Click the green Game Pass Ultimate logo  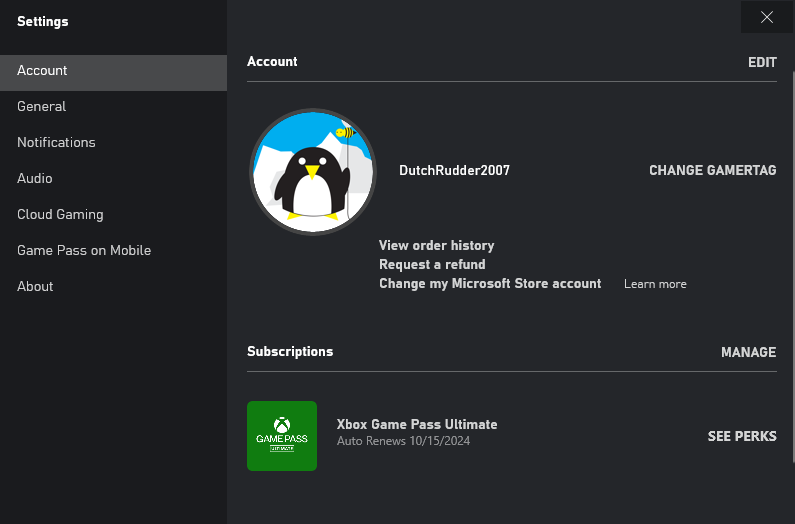click(x=282, y=436)
